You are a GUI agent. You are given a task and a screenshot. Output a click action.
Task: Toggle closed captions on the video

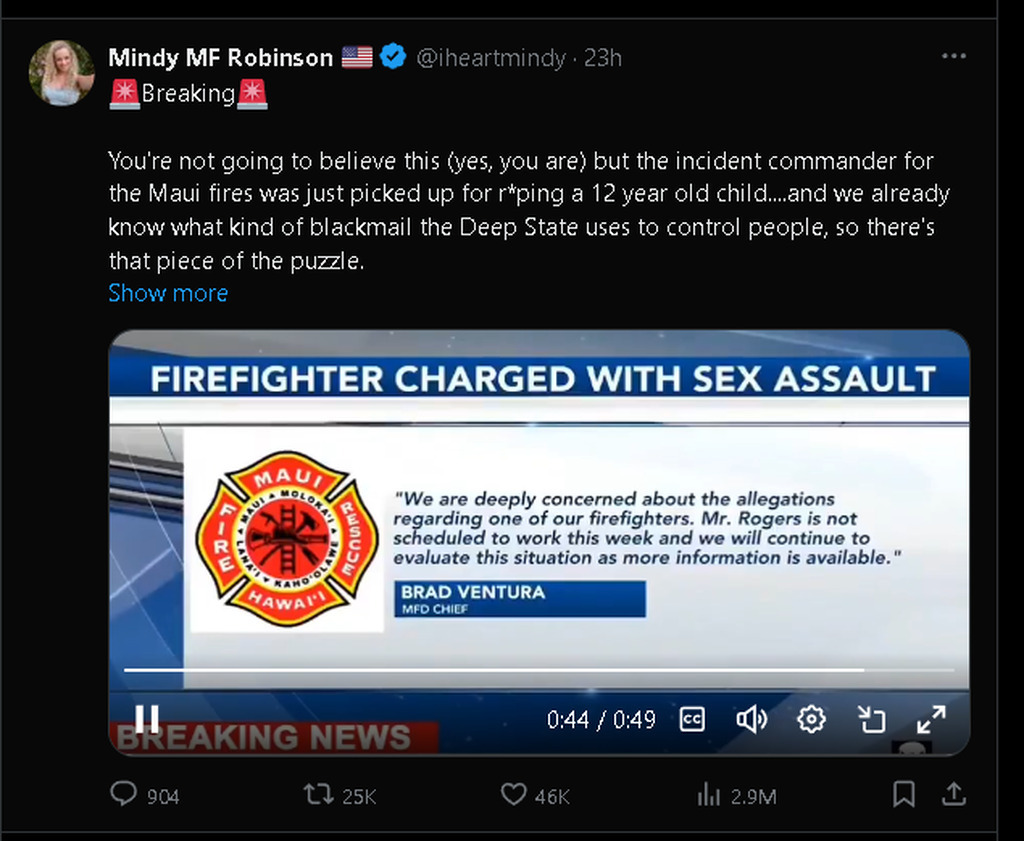tap(692, 719)
